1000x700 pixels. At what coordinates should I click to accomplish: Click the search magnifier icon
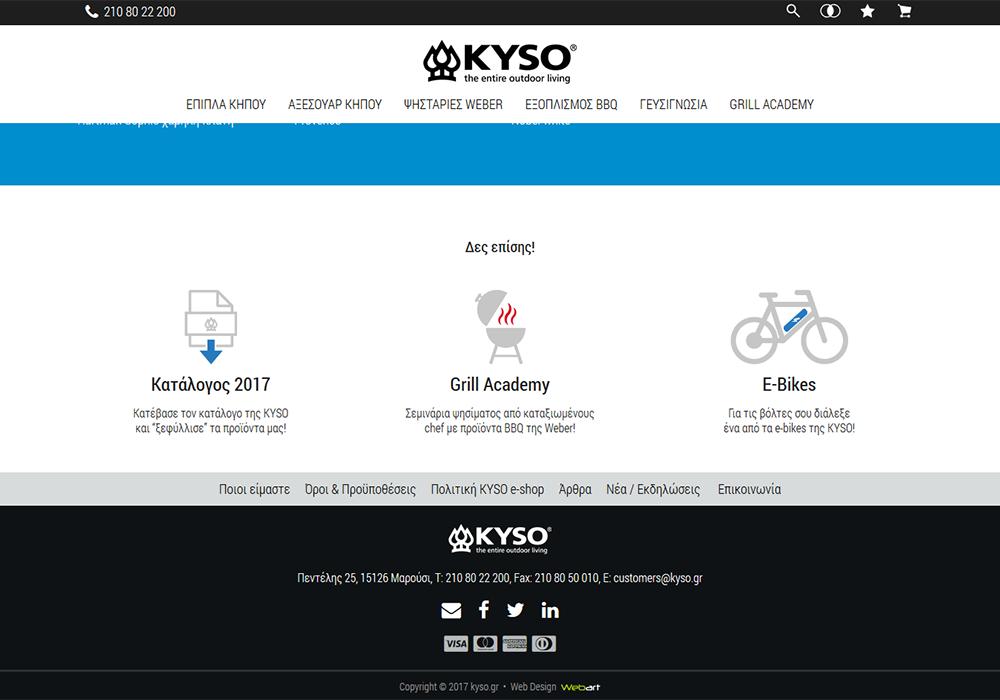tap(793, 11)
